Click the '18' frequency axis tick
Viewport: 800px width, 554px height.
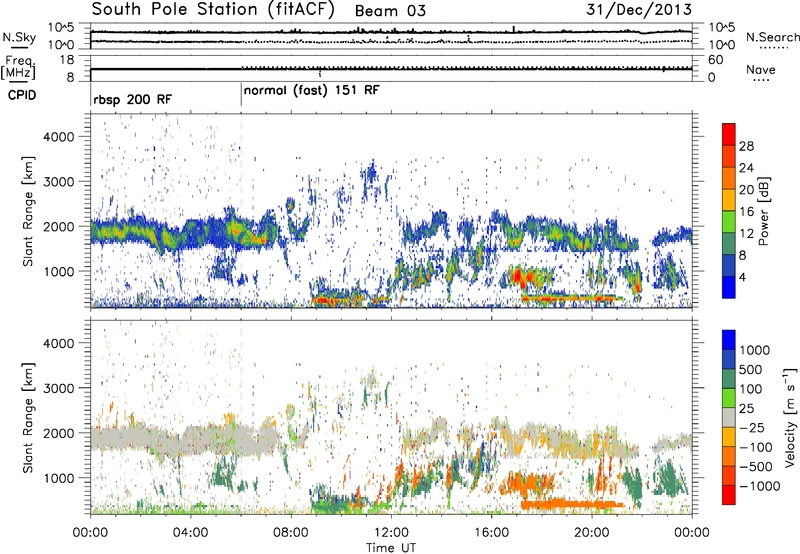[x=67, y=60]
